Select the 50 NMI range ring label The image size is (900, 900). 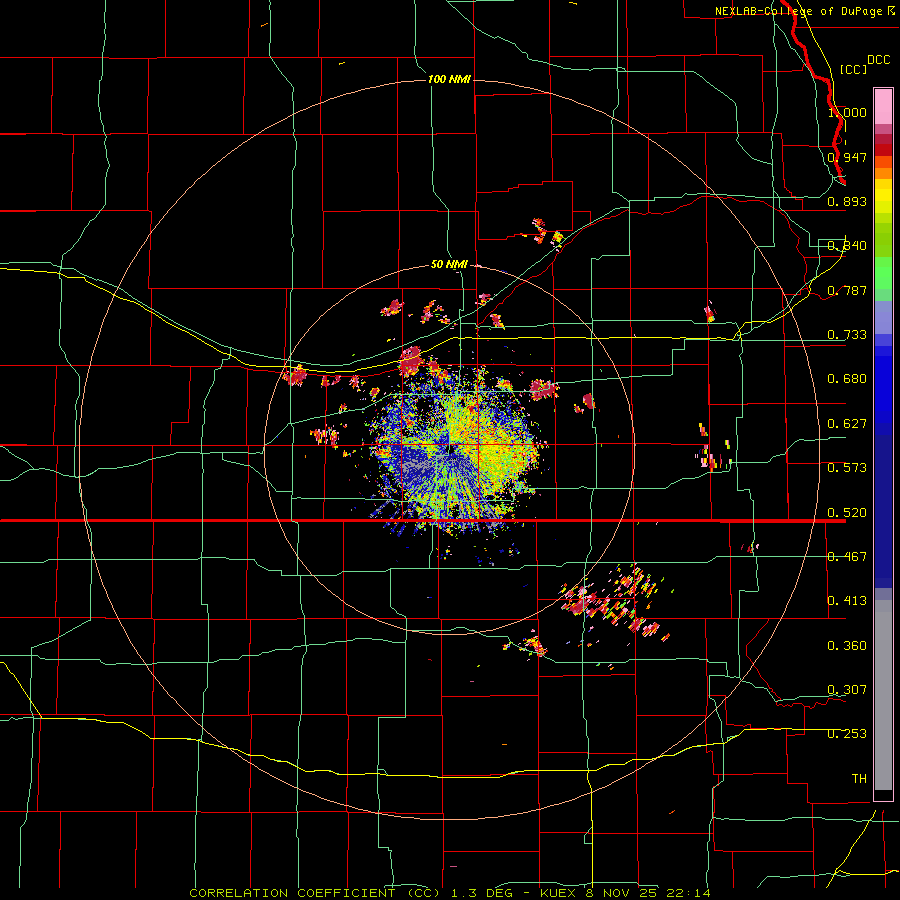pyautogui.click(x=449, y=264)
